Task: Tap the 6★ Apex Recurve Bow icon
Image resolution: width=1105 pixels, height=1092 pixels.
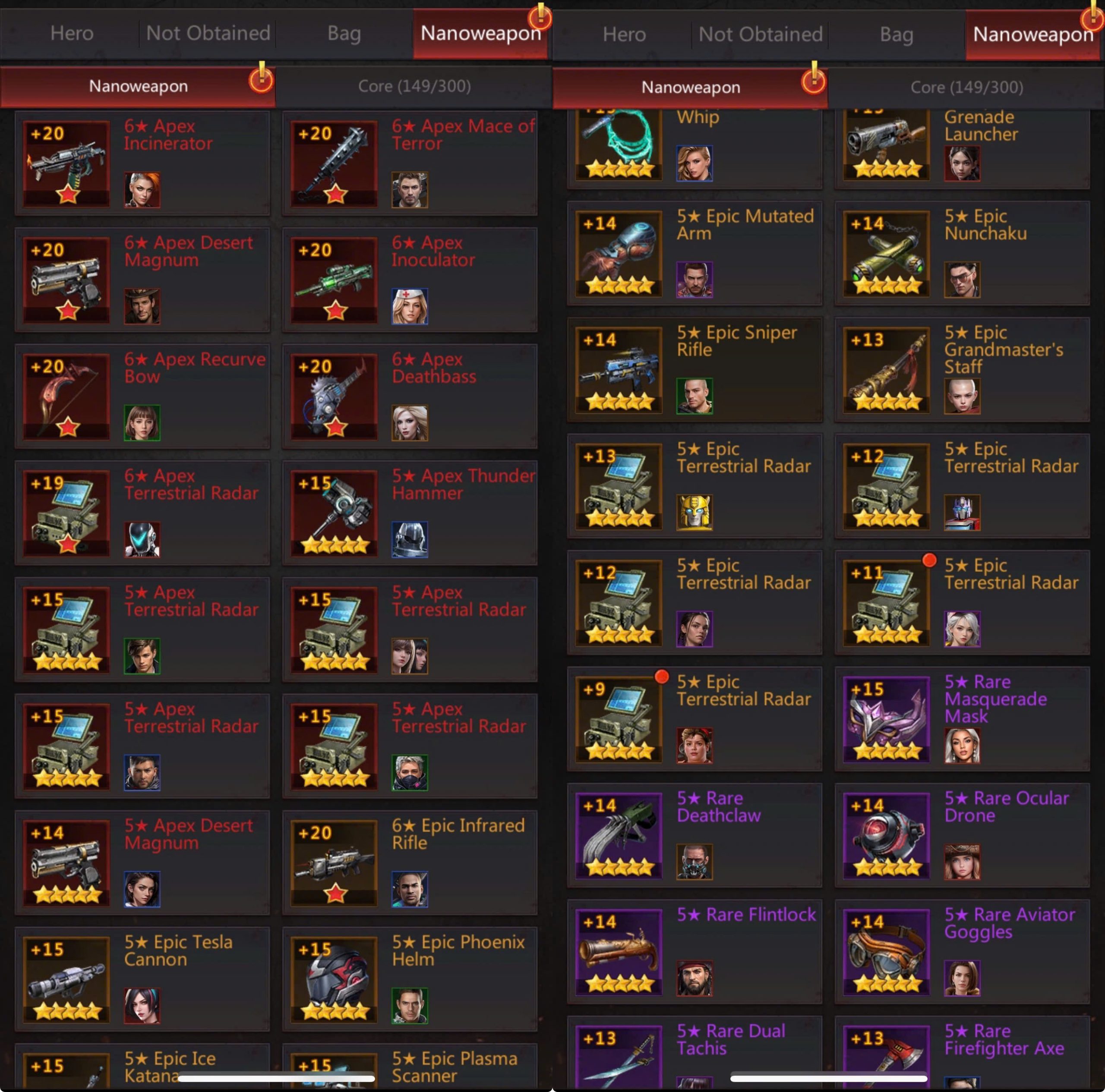Action: 66,397
